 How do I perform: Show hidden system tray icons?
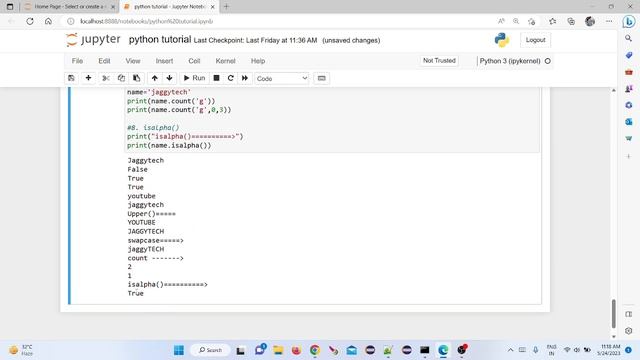tap(510, 350)
